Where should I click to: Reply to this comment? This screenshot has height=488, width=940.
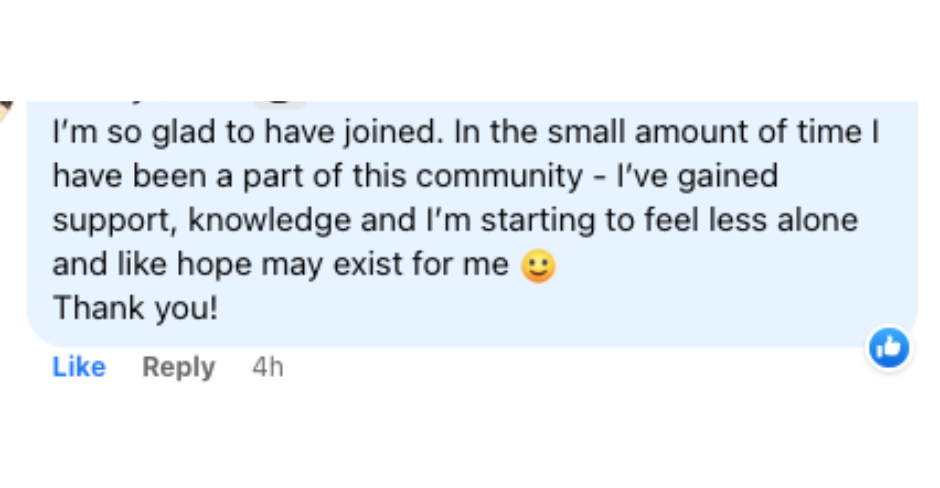tap(178, 367)
